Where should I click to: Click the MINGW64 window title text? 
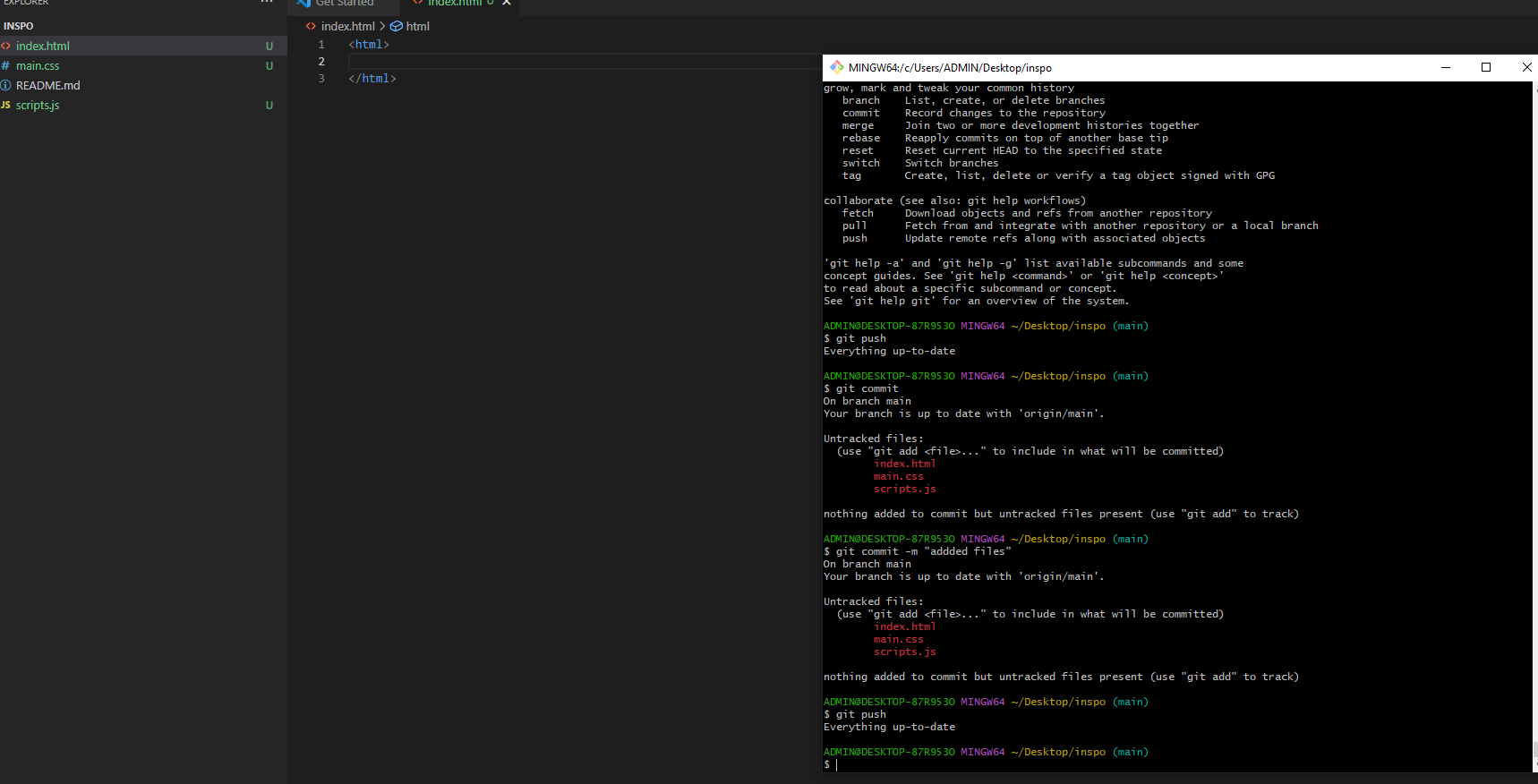tap(950, 67)
